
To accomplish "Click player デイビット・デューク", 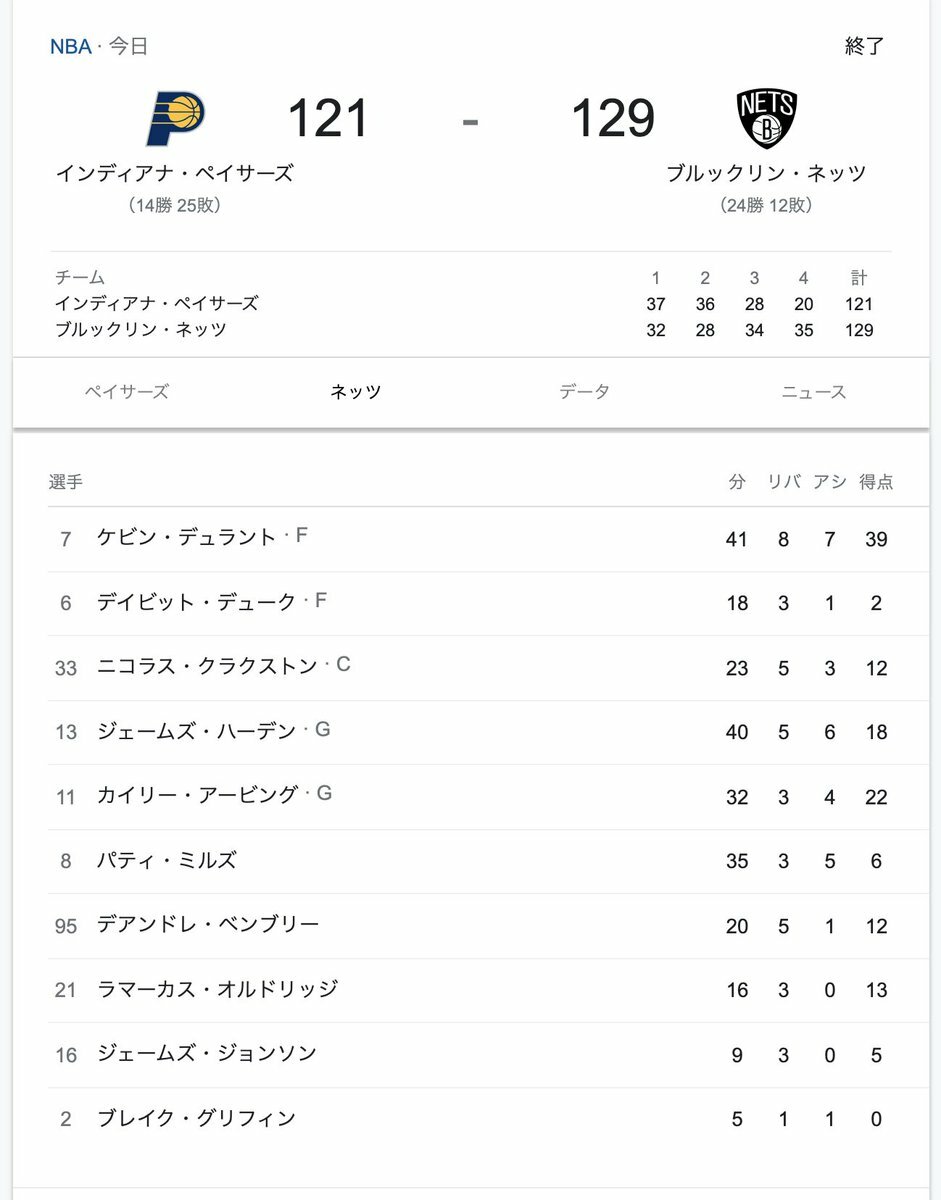I will (196, 602).
